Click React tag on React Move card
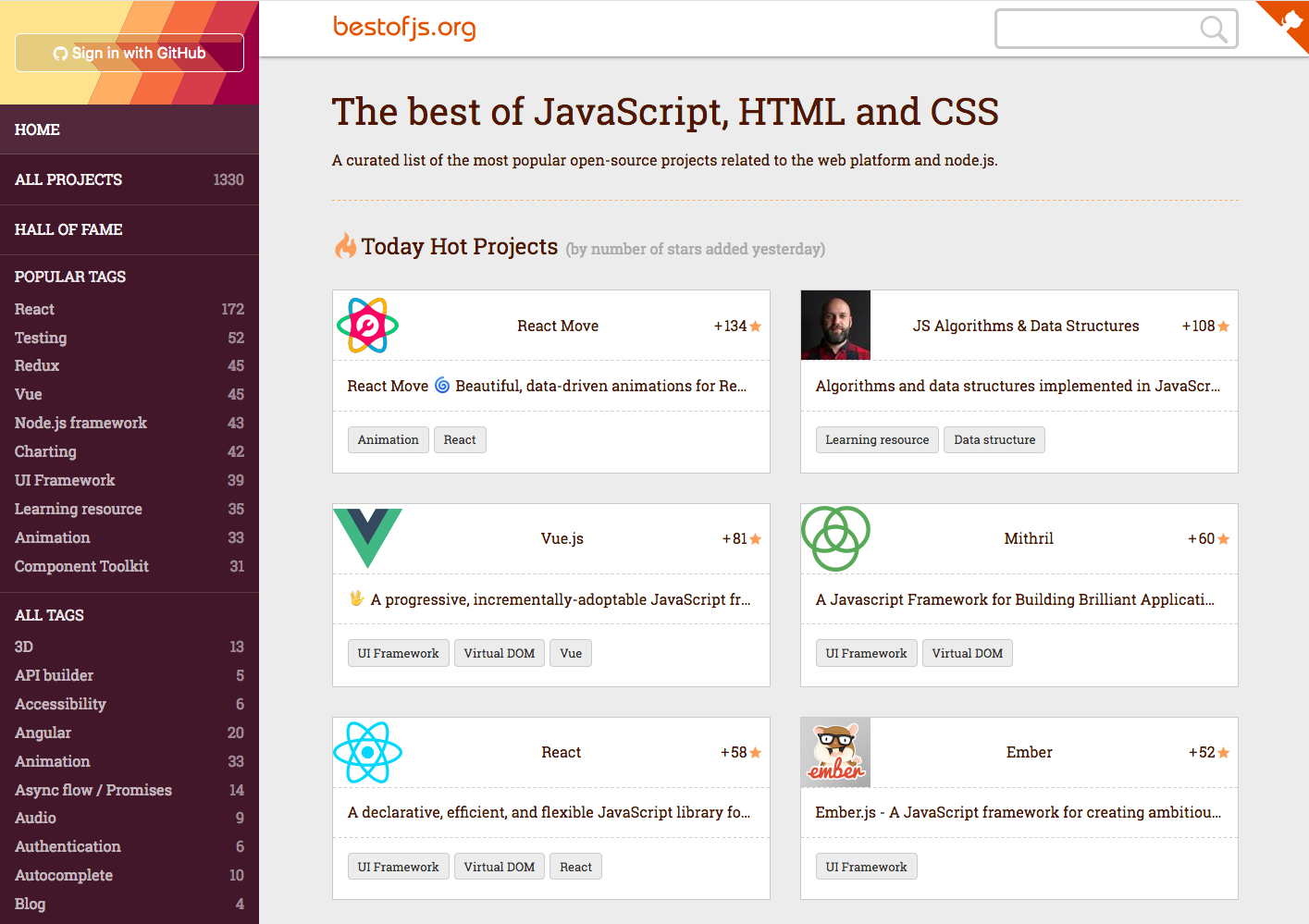Screen dimensions: 1309x924 pyautogui.click(x=460, y=439)
